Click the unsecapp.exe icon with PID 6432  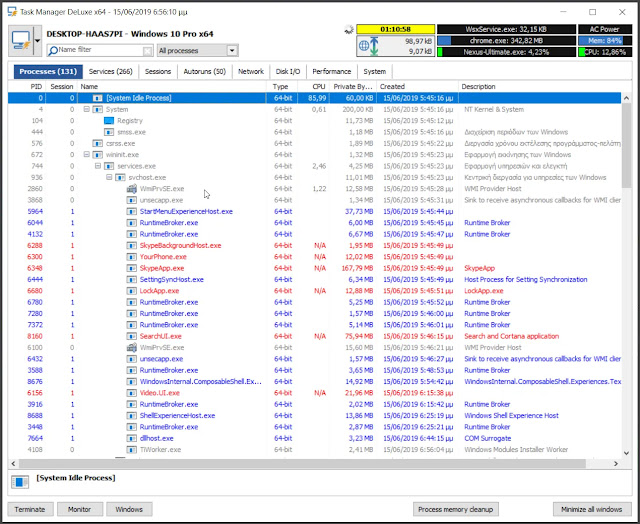pos(131,359)
